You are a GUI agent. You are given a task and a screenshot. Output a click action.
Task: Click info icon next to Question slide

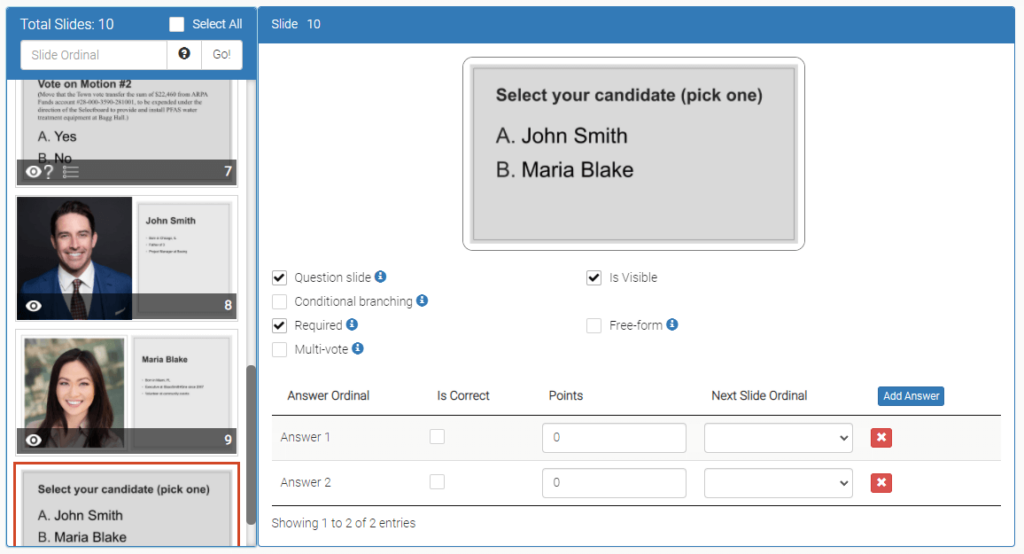click(381, 277)
